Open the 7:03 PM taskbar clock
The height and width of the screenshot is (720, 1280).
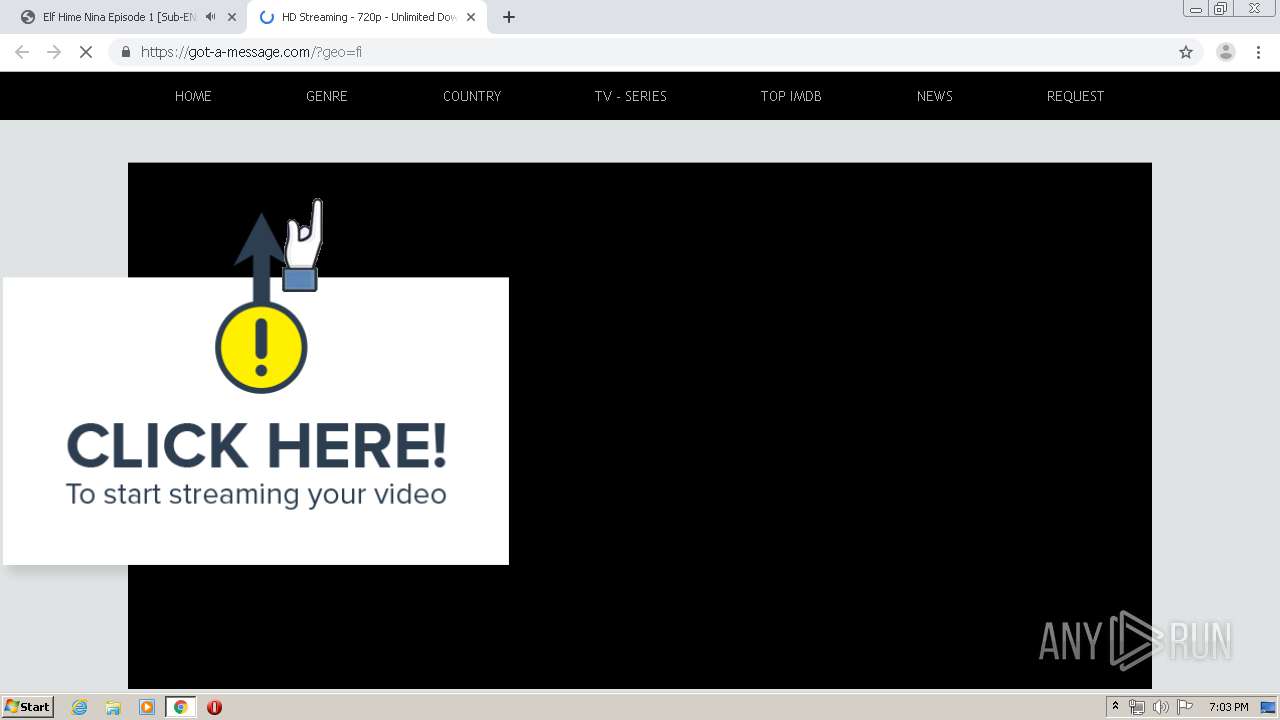[1229, 707]
